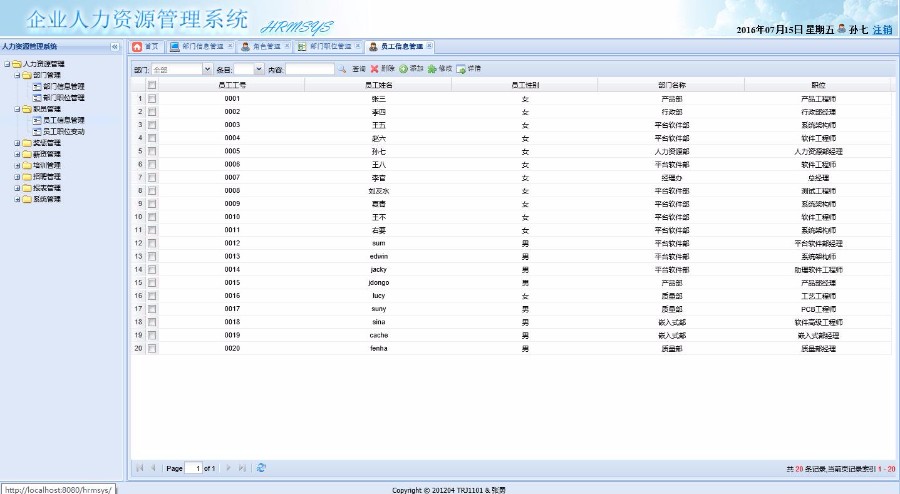Expand the 薪资管理 tree folder
The height and width of the screenshot is (494, 900).
pos(17,154)
